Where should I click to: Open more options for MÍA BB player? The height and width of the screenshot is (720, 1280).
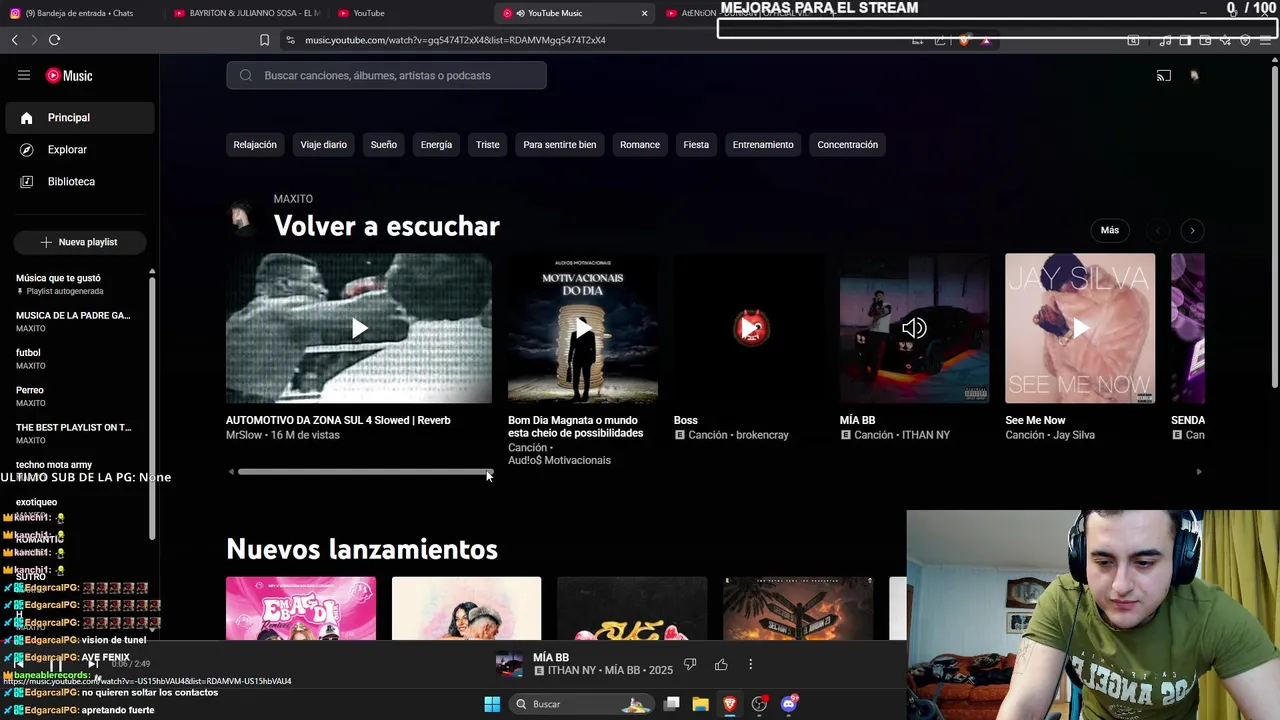[x=751, y=664]
